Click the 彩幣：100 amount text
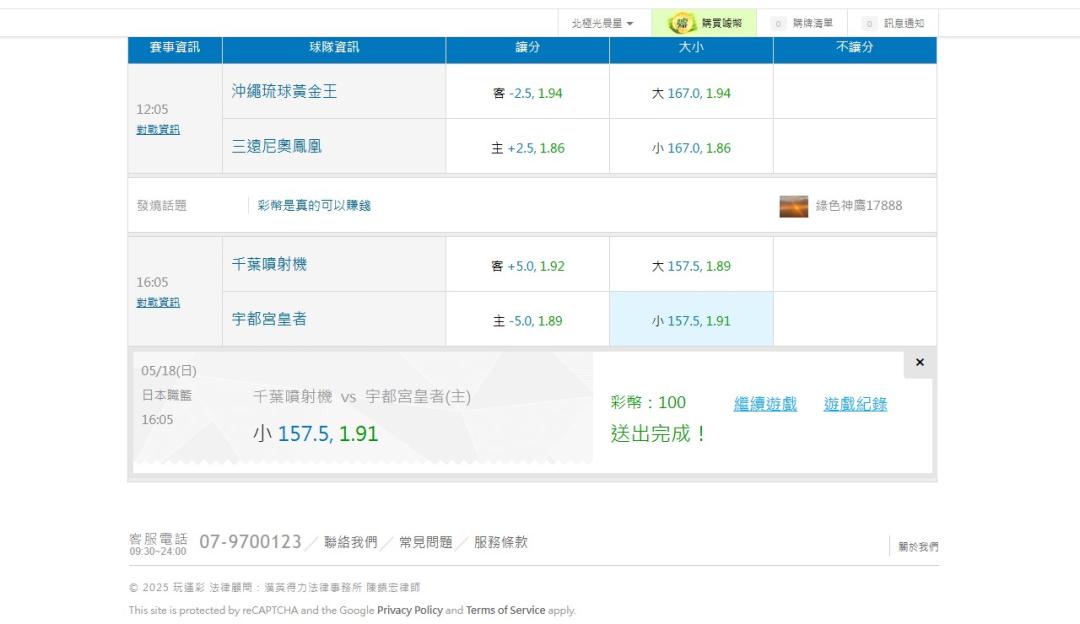The image size is (1080, 624). click(x=648, y=402)
